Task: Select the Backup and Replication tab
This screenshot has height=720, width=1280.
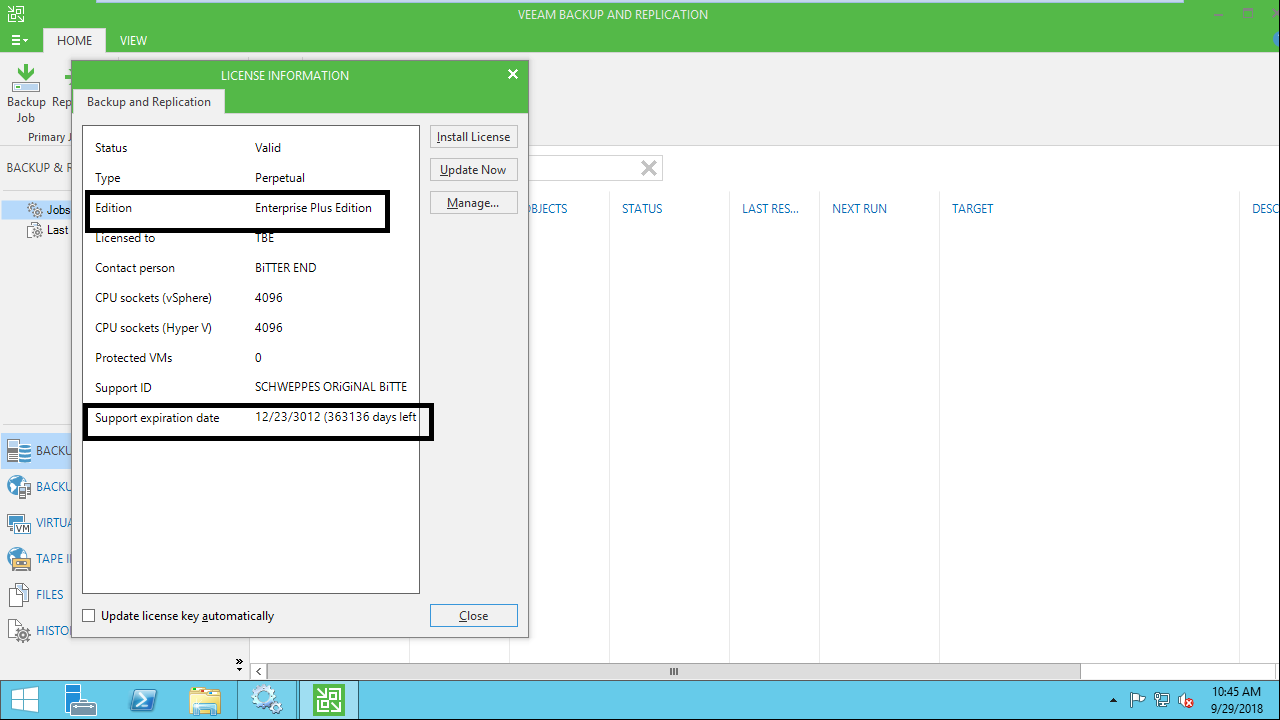Action: click(149, 102)
